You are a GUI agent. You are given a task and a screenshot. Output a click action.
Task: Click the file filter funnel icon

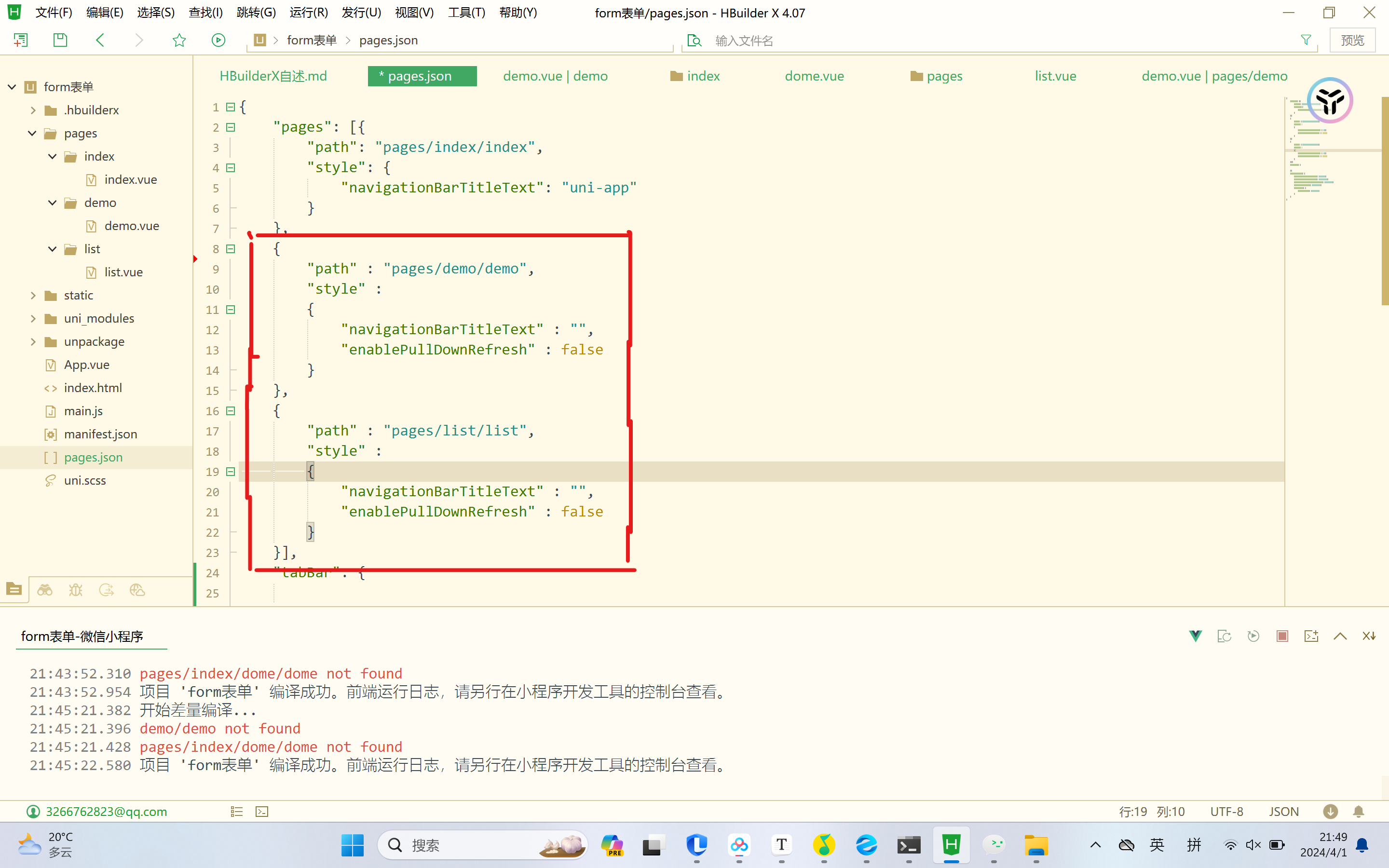(x=1306, y=40)
